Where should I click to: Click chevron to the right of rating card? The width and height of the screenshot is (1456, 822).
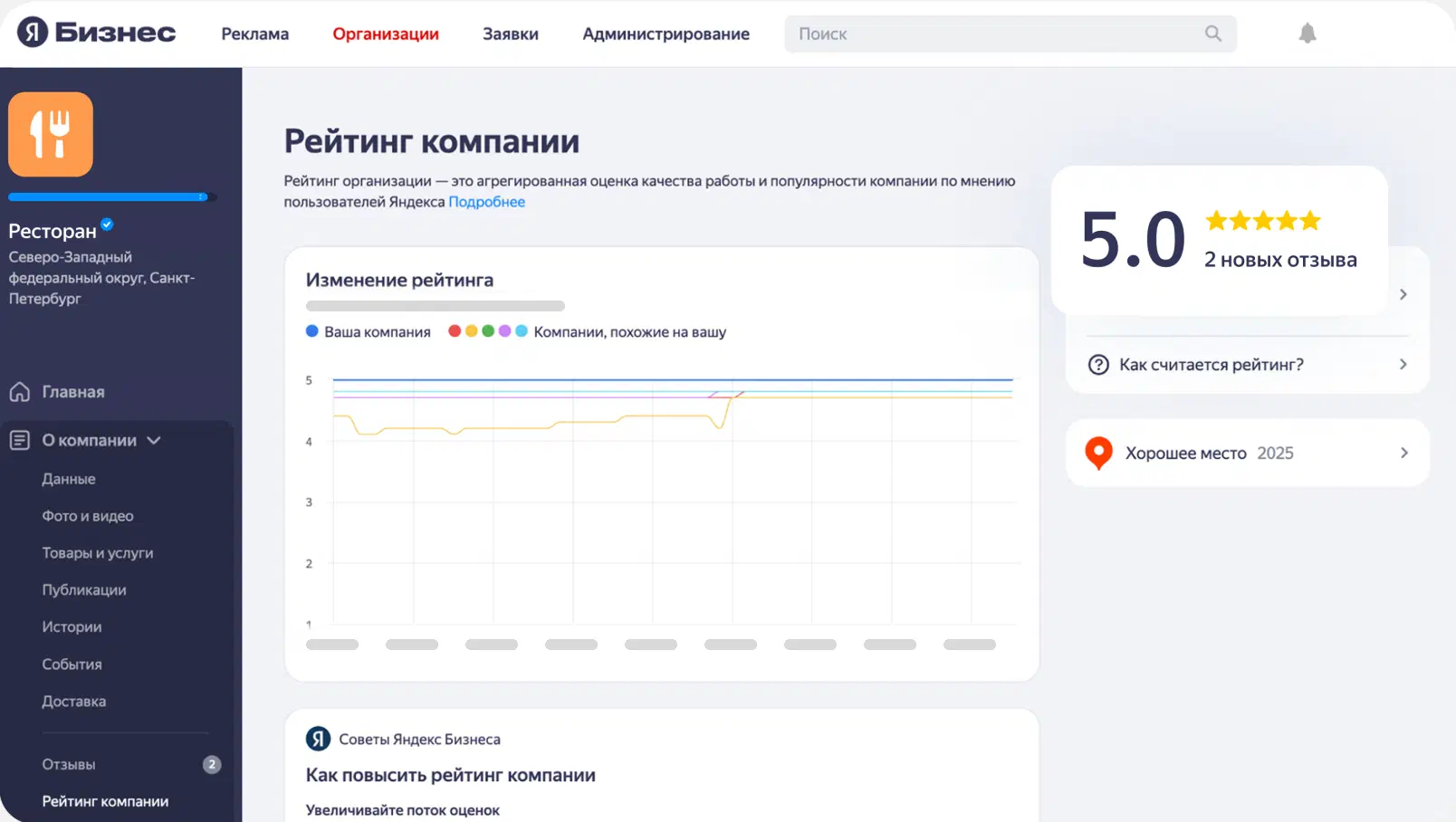point(1403,294)
